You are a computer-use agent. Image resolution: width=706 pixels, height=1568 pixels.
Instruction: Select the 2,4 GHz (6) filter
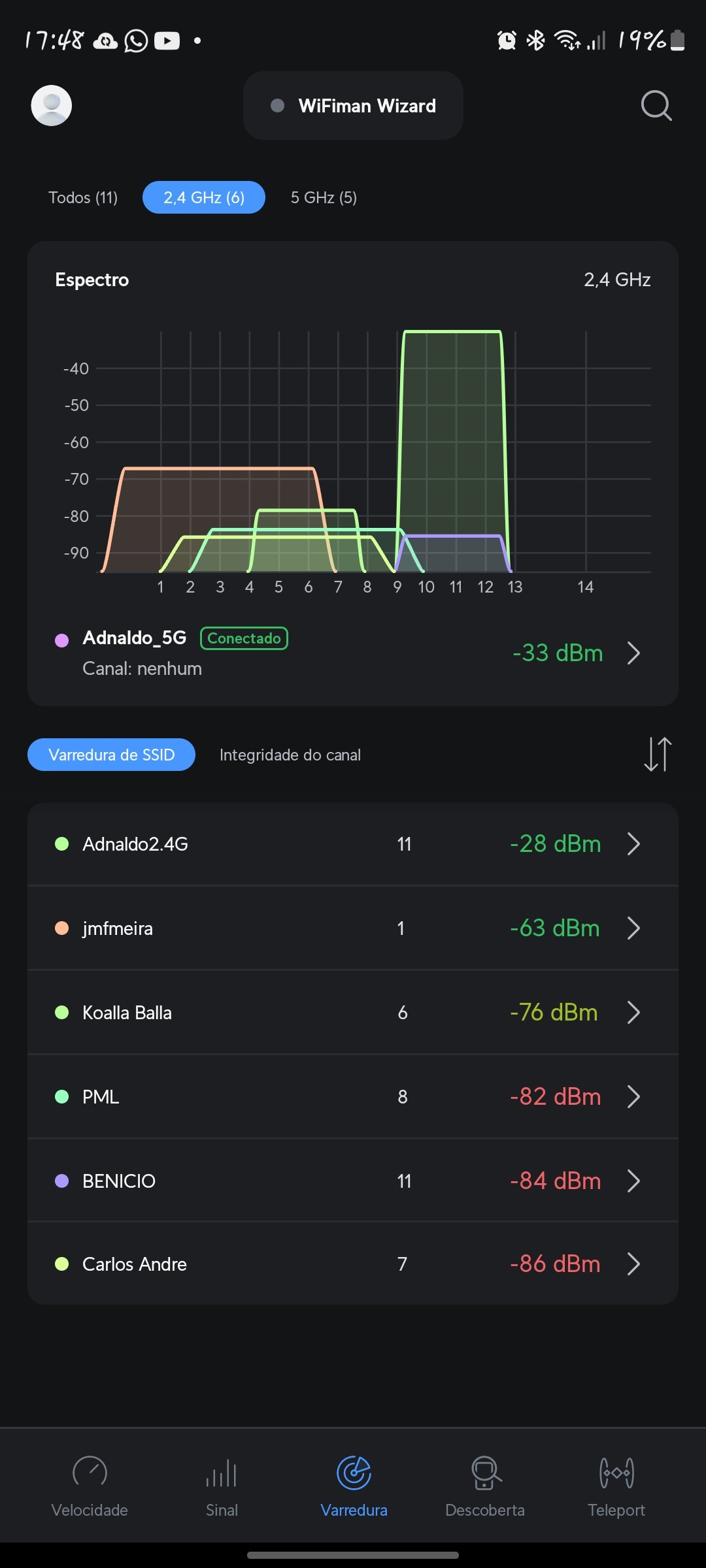(x=204, y=197)
